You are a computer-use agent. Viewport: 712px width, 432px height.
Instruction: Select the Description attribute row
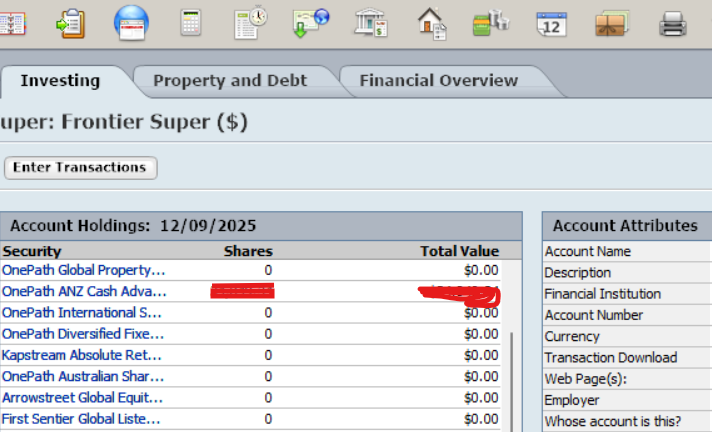627,273
